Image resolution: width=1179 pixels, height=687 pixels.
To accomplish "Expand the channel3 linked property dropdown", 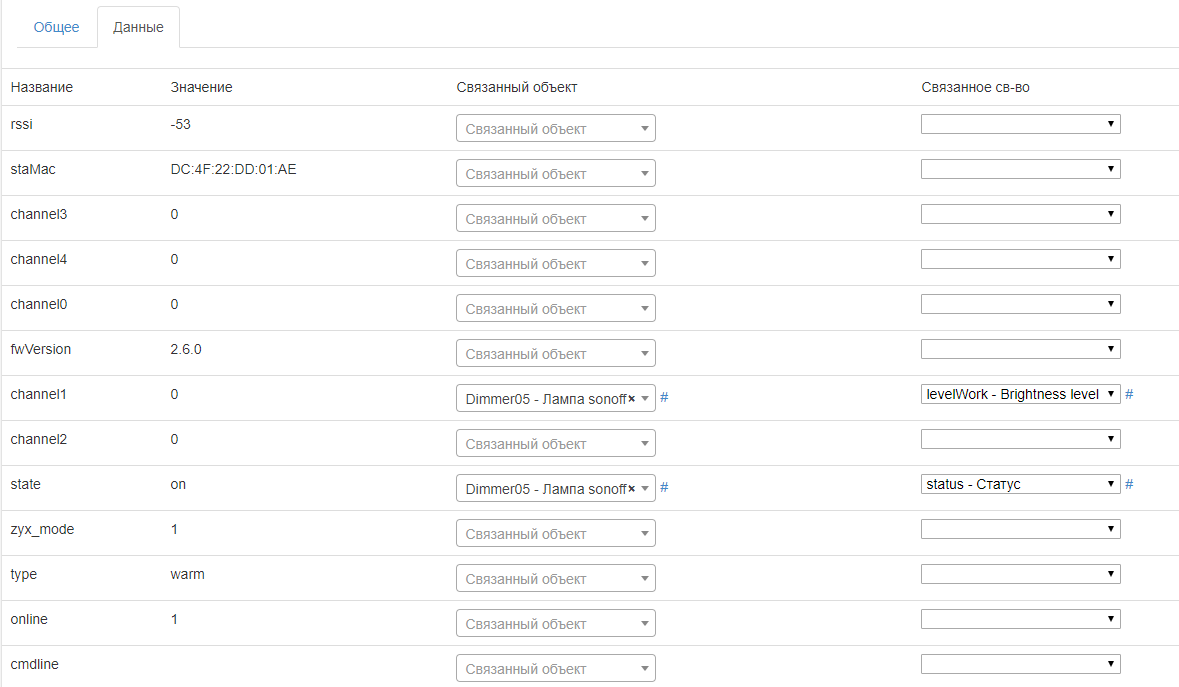I will [x=1020, y=214].
